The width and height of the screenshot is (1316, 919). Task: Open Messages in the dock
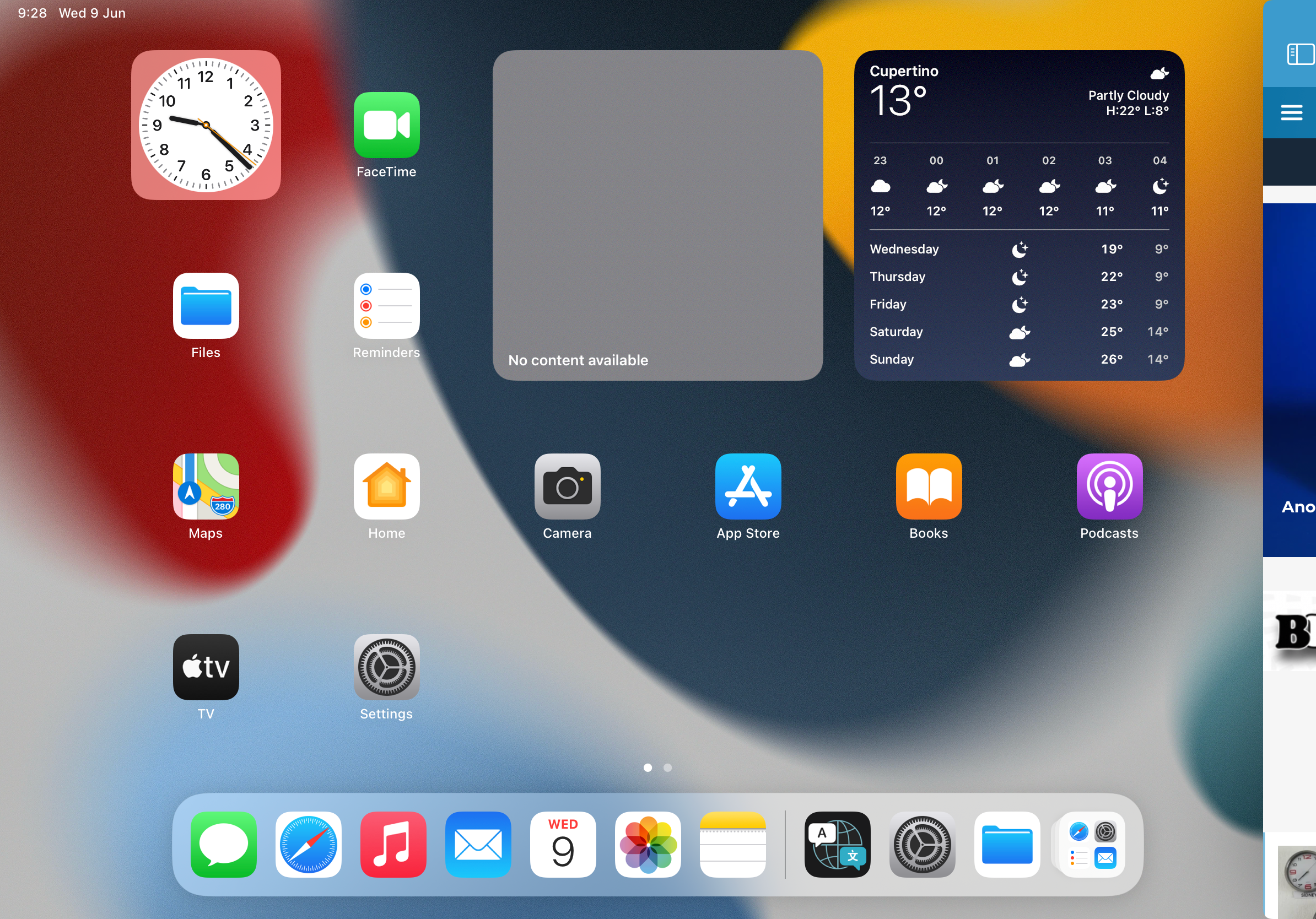[224, 844]
